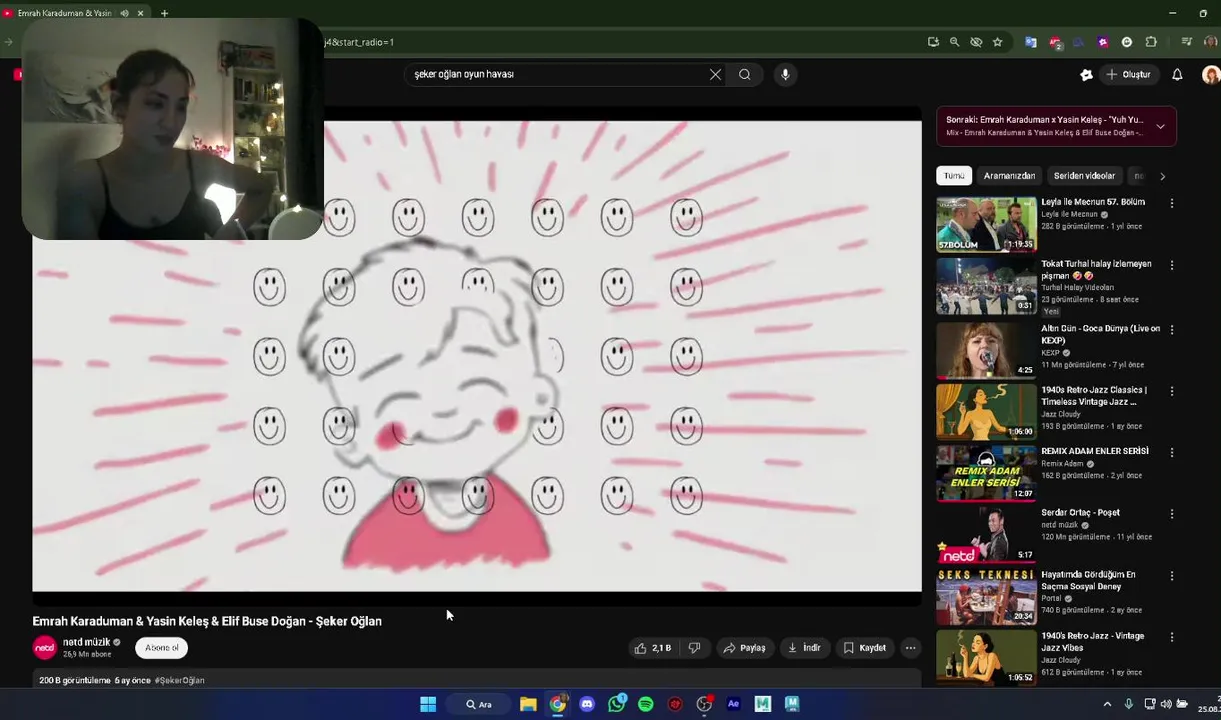
Task: Save video with Kaydet button
Action: [x=865, y=648]
